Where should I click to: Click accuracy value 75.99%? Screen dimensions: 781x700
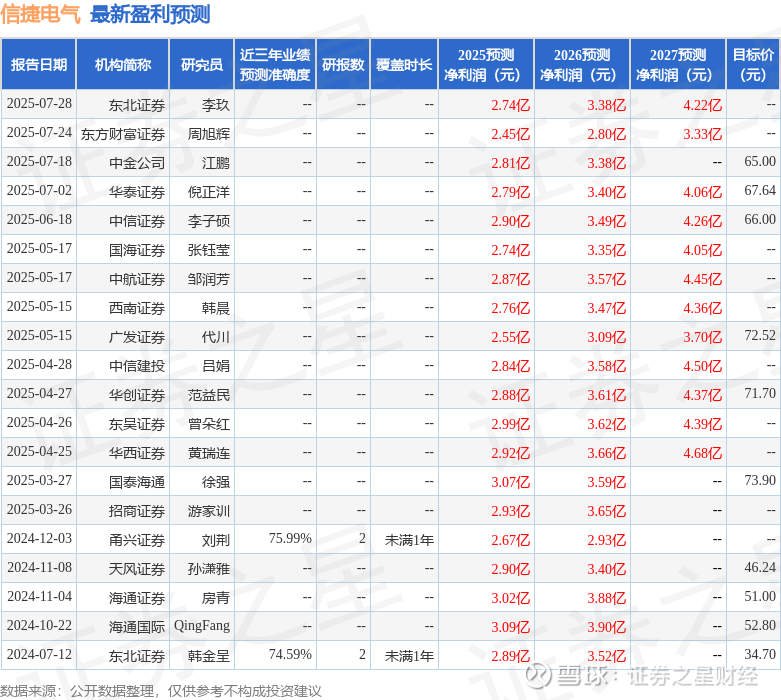coord(290,539)
